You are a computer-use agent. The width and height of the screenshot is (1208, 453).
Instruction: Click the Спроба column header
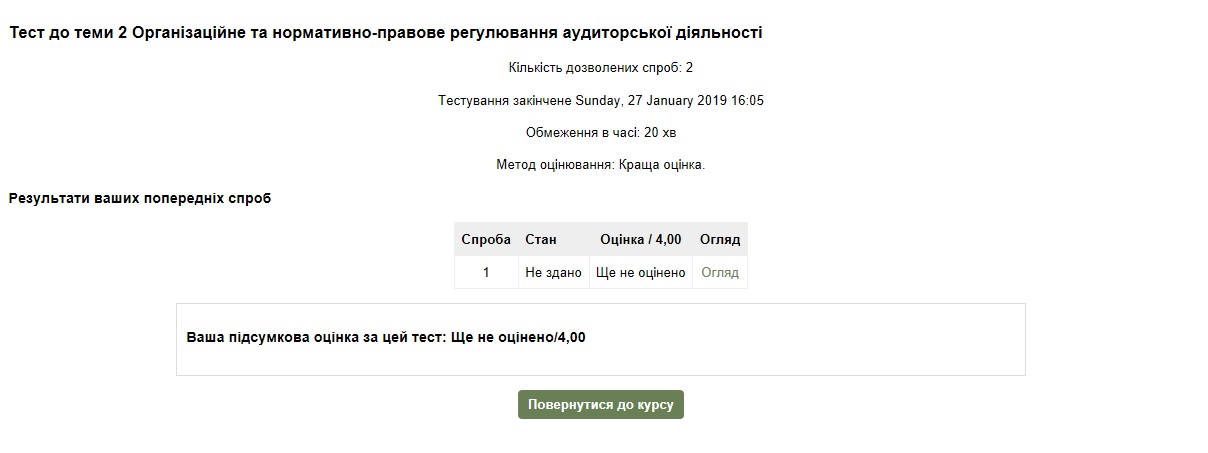point(486,240)
